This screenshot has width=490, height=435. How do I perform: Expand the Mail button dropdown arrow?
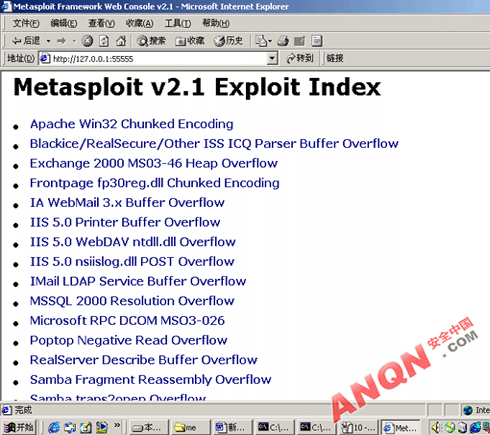coord(270,41)
